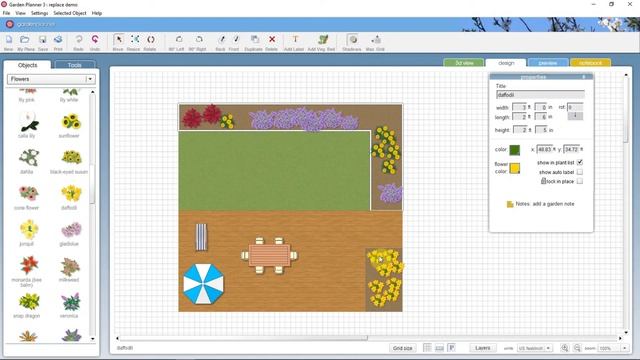Pick the cone flower object

pyautogui.click(x=29, y=193)
